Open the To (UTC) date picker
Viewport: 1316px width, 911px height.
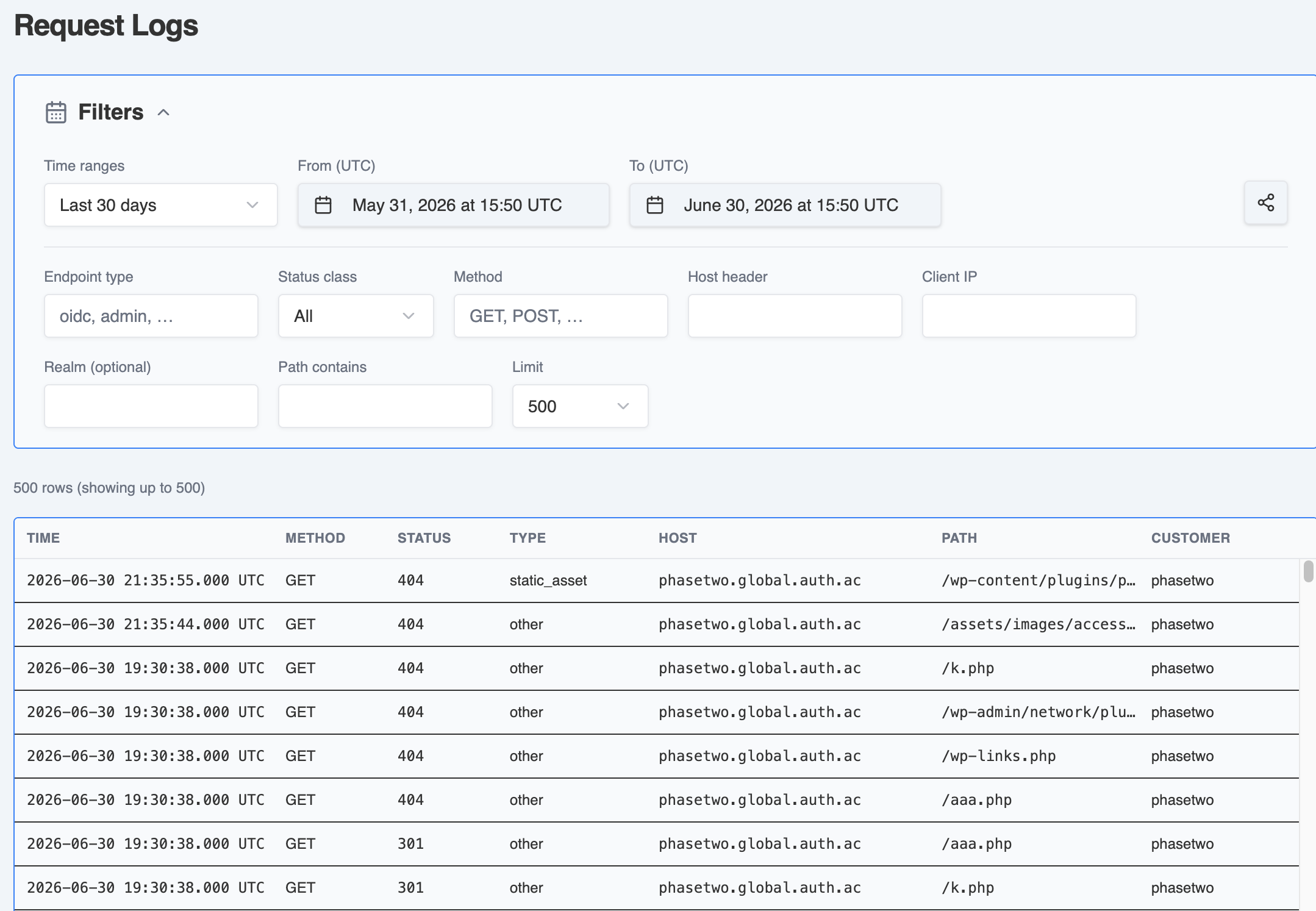tap(785, 205)
